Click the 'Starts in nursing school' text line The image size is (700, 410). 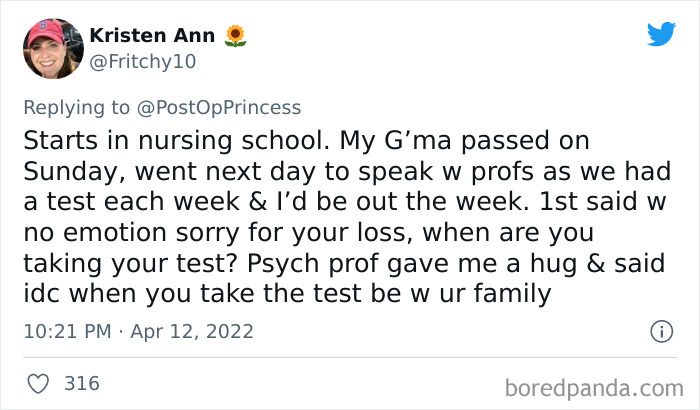click(x=305, y=138)
